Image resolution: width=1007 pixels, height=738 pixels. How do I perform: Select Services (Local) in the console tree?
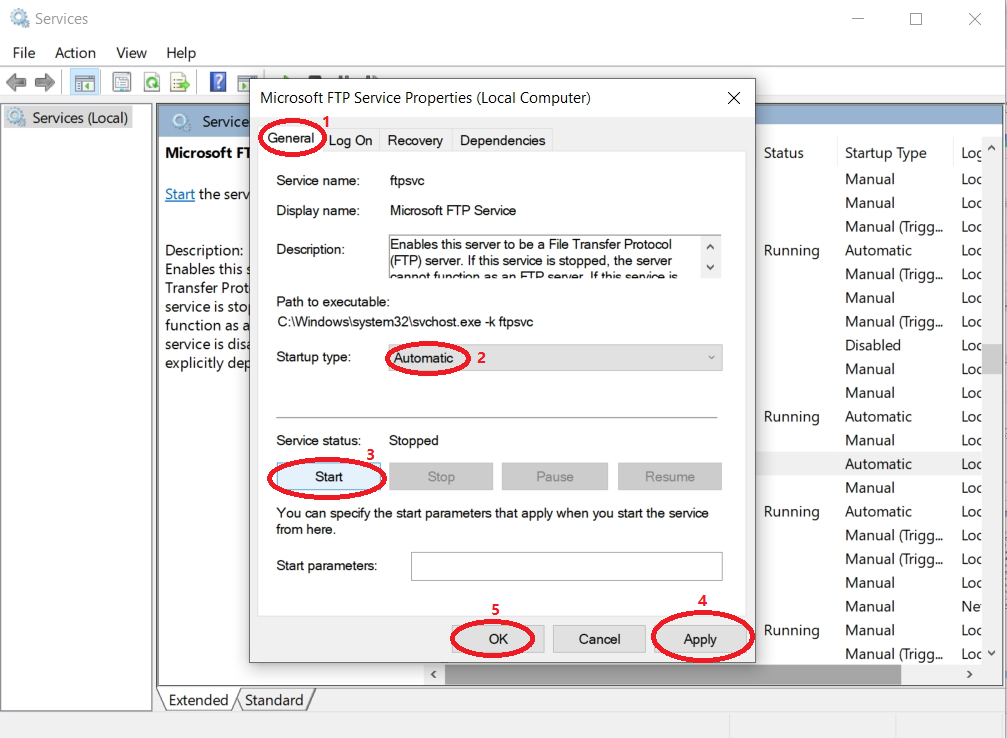click(x=69, y=118)
